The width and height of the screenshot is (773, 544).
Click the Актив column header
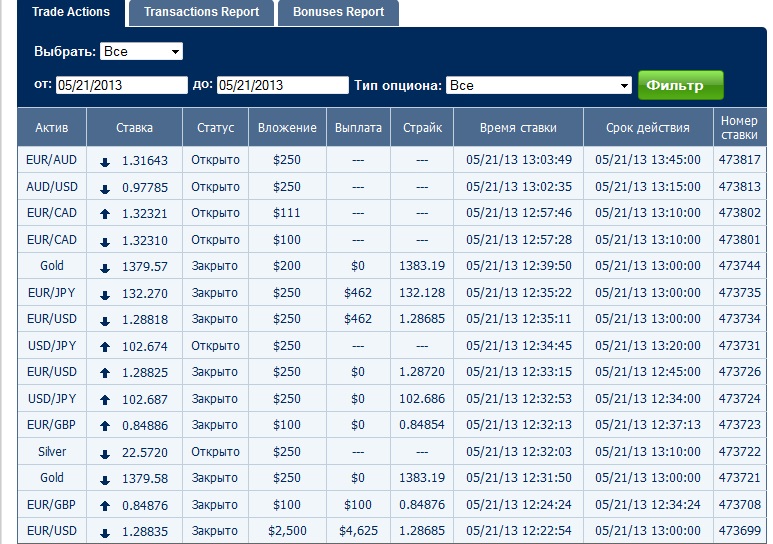point(52,128)
